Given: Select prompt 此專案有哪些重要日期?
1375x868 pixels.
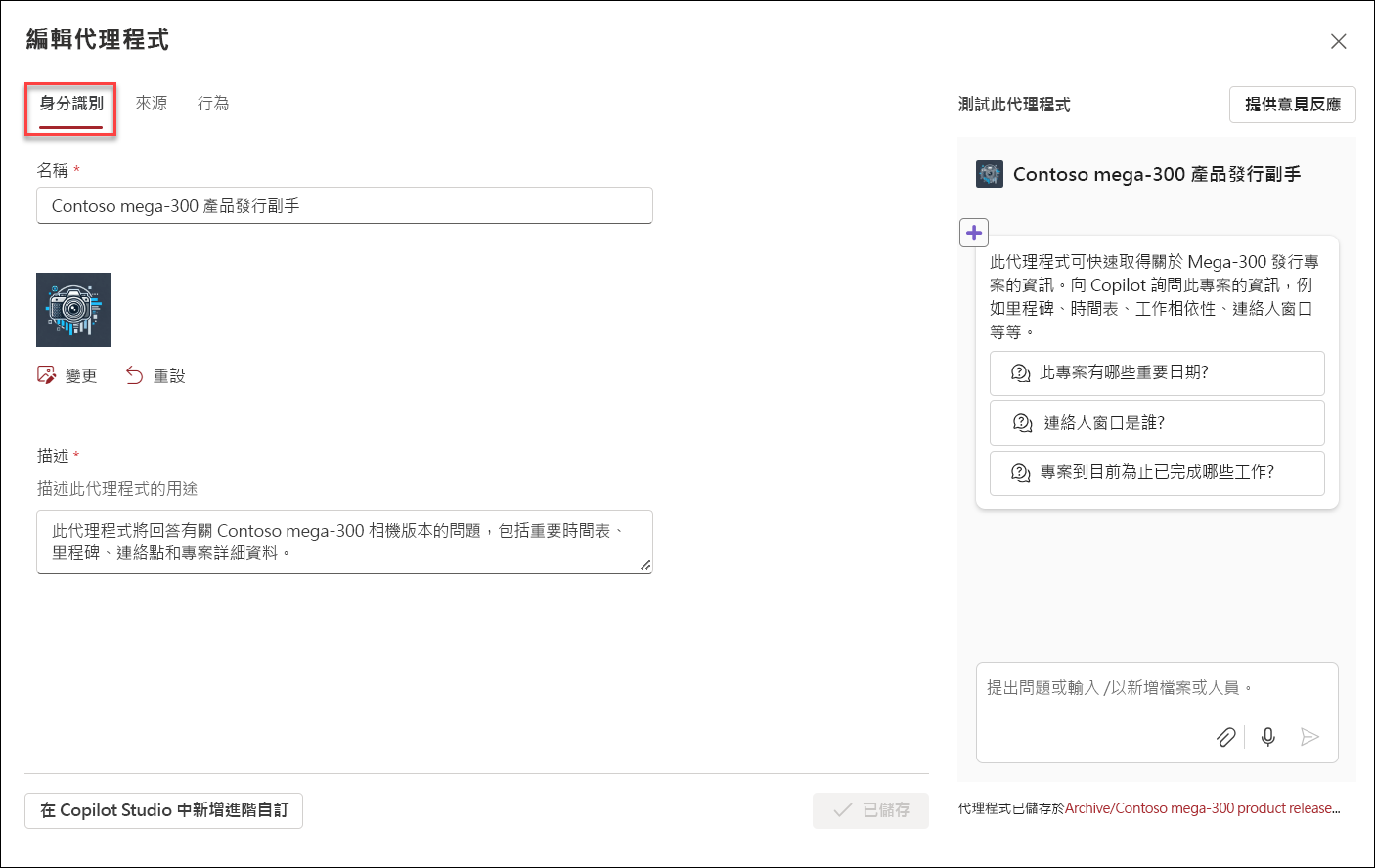Looking at the screenshot, I should click(x=1157, y=373).
